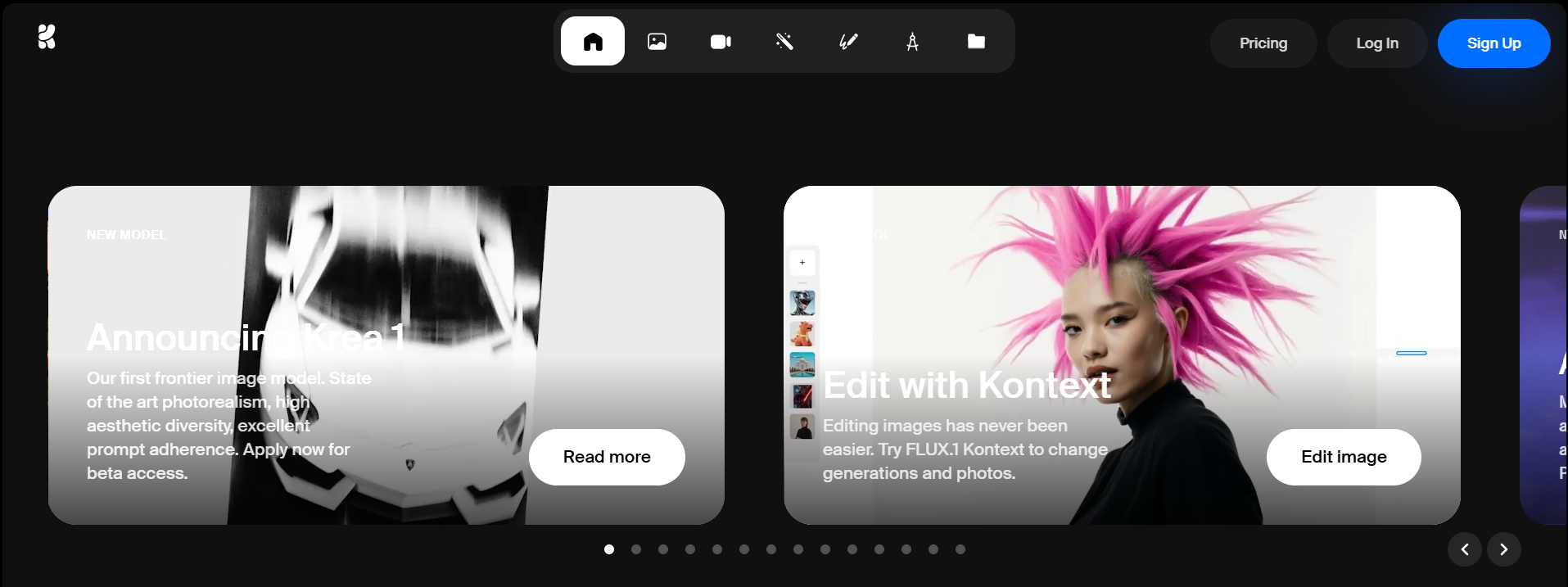Select the eighth carousel pagination dot
This screenshot has width=1568, height=587.
(798, 549)
